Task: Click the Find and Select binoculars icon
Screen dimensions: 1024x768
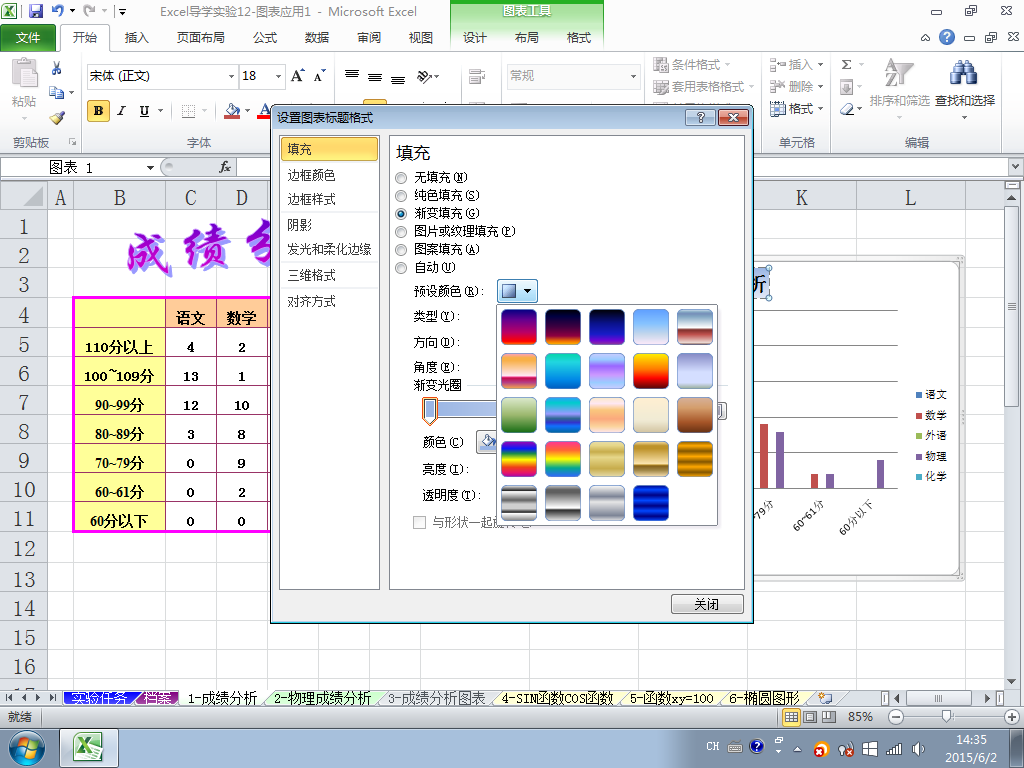Action: 964,73
